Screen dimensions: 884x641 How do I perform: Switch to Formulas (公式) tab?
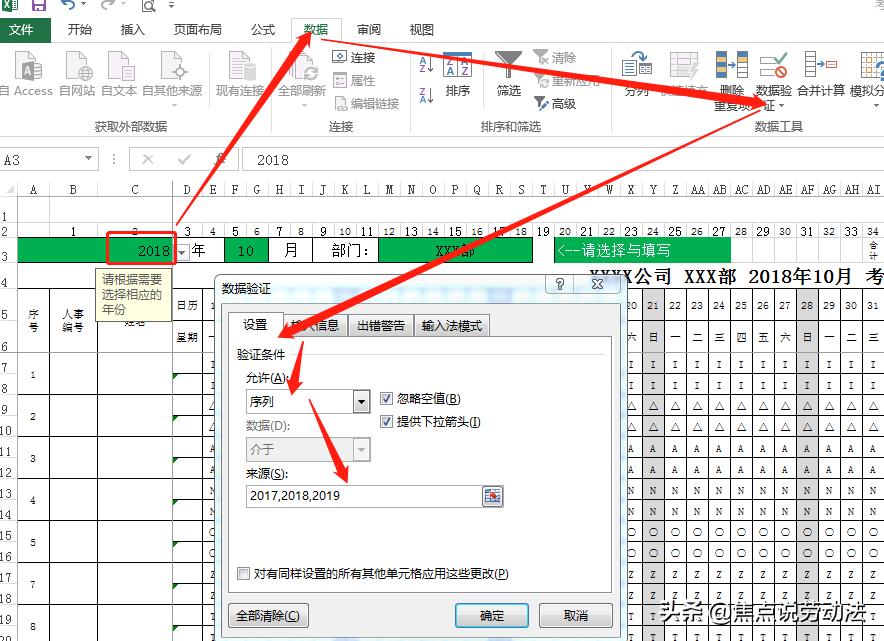pyautogui.click(x=263, y=30)
